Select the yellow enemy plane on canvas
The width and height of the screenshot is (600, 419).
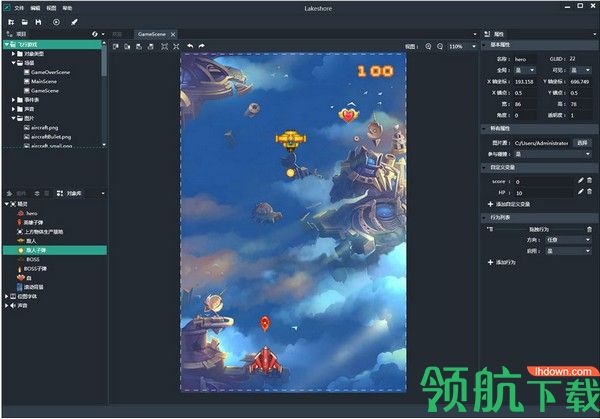pyautogui.click(x=291, y=140)
